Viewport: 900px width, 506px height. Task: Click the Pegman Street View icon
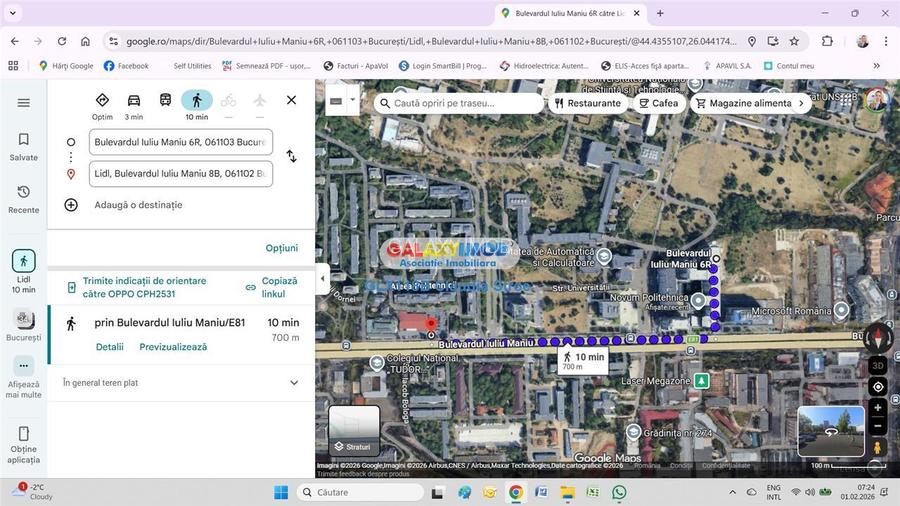pyautogui.click(x=878, y=447)
